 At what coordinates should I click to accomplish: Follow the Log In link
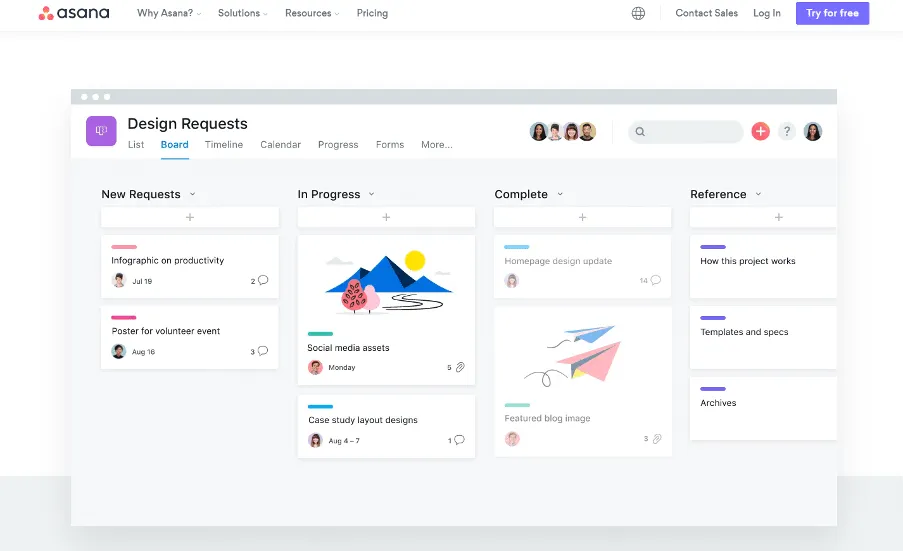click(x=767, y=14)
